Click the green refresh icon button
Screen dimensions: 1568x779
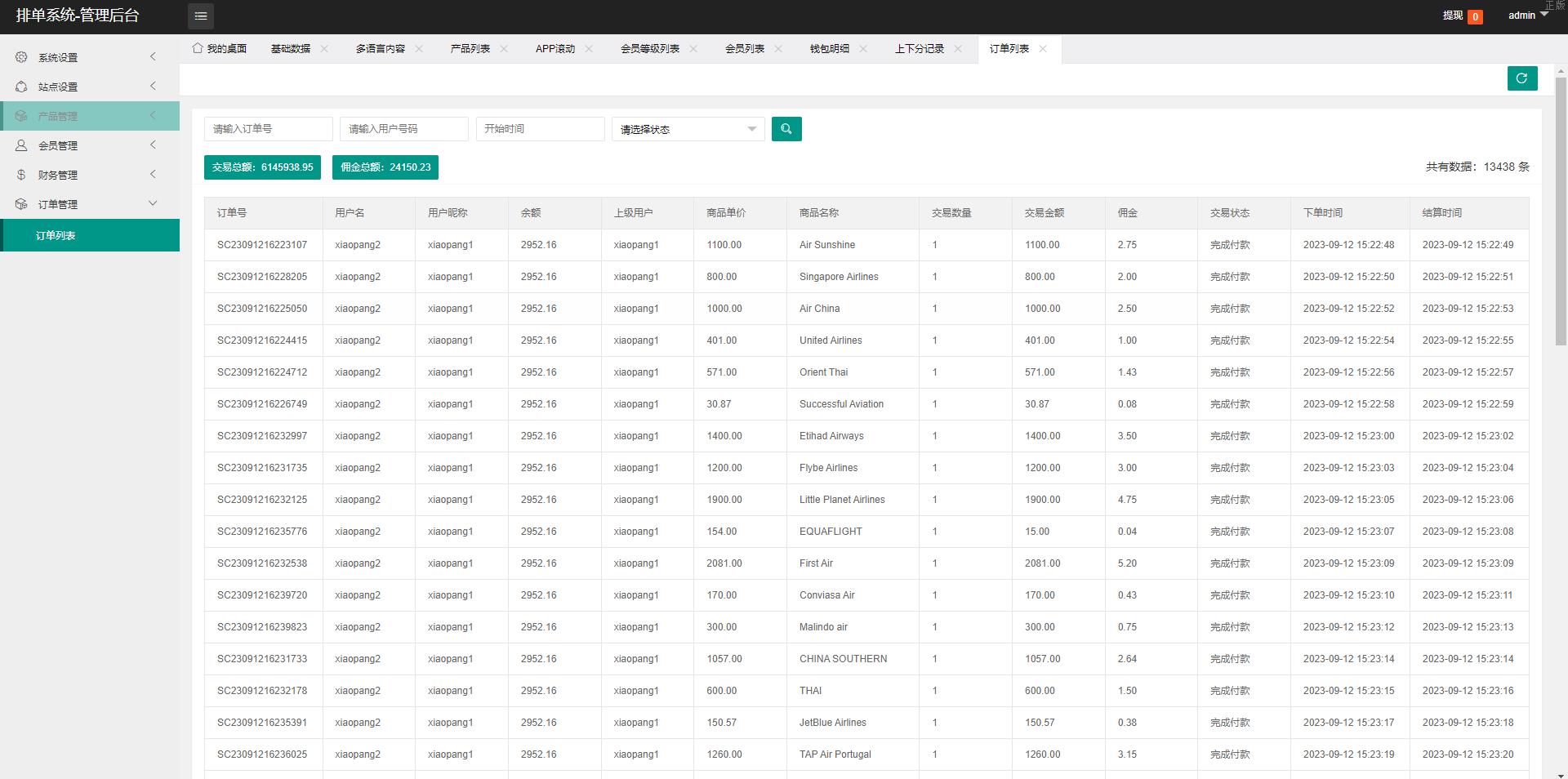pos(1521,78)
